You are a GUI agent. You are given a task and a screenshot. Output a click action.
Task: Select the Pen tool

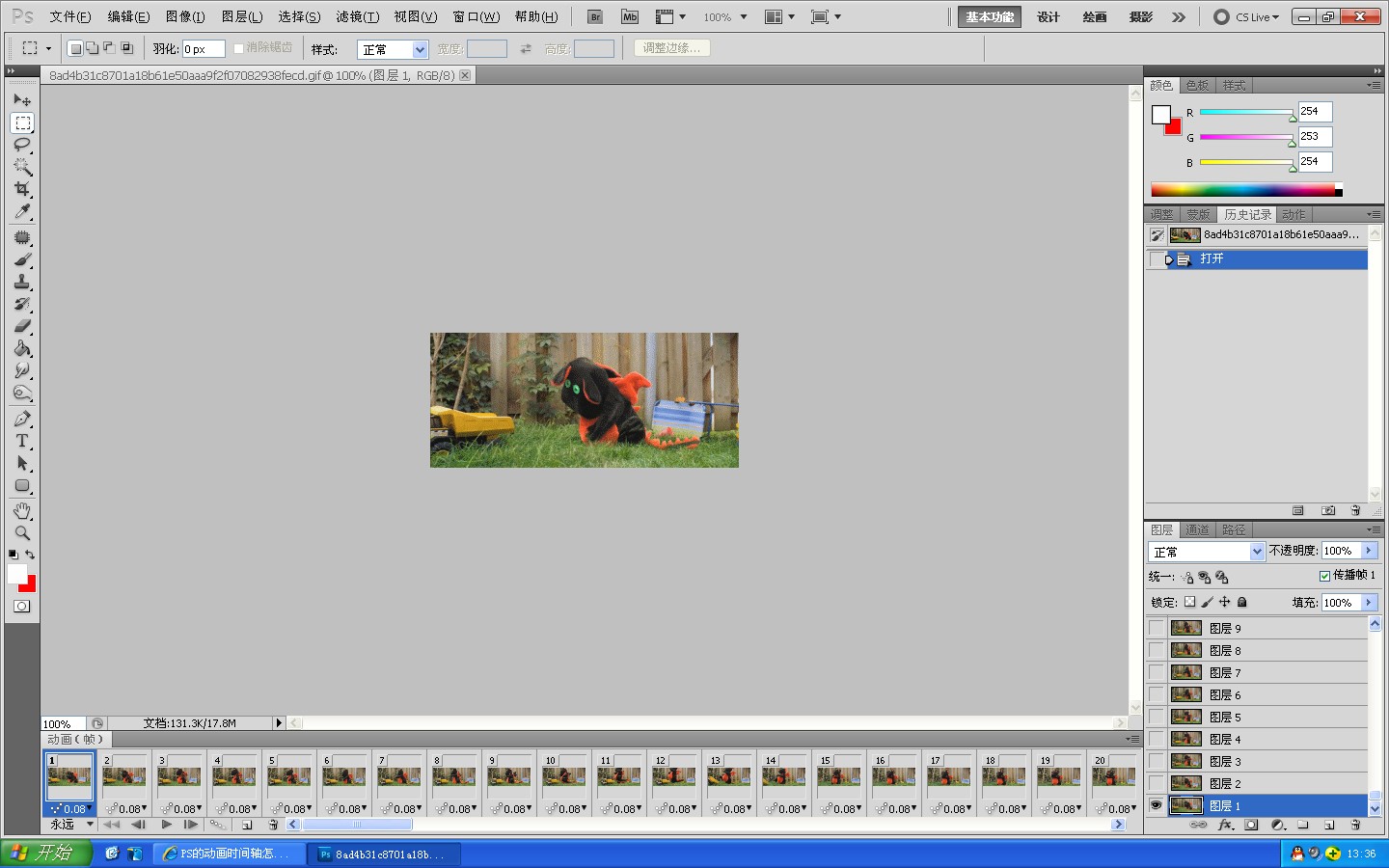pos(22,419)
